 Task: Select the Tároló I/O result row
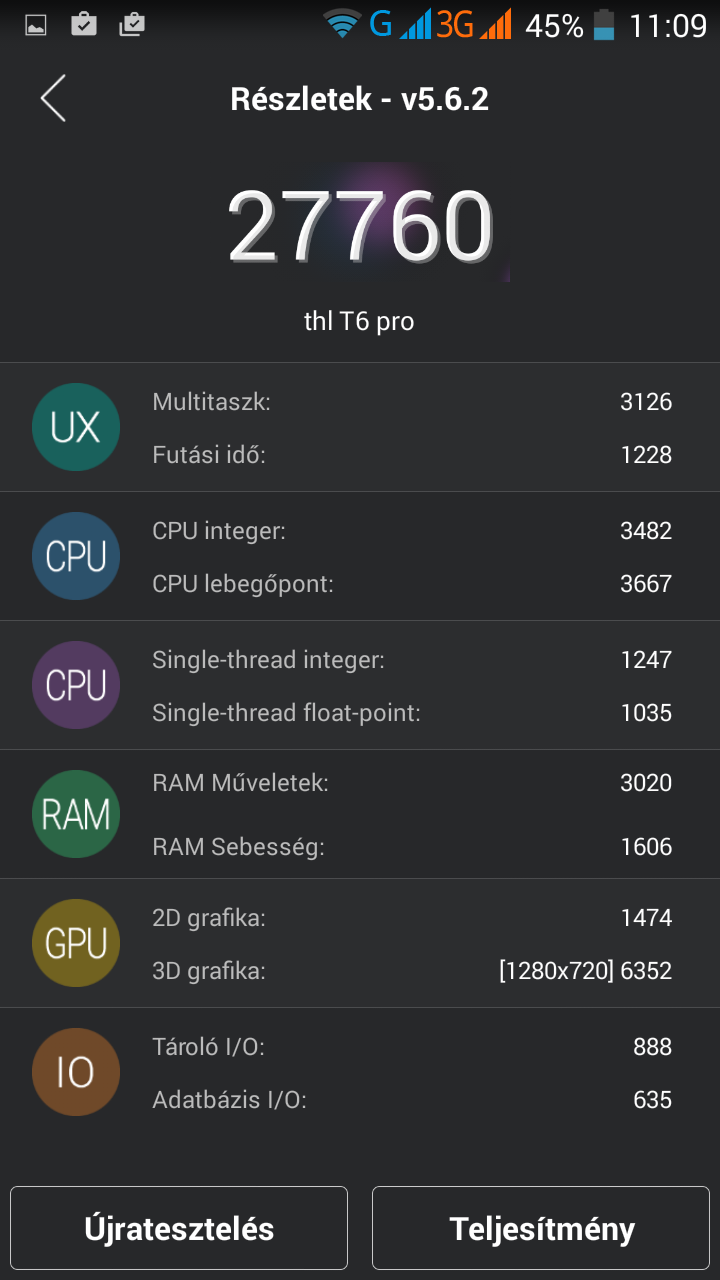coord(400,1046)
